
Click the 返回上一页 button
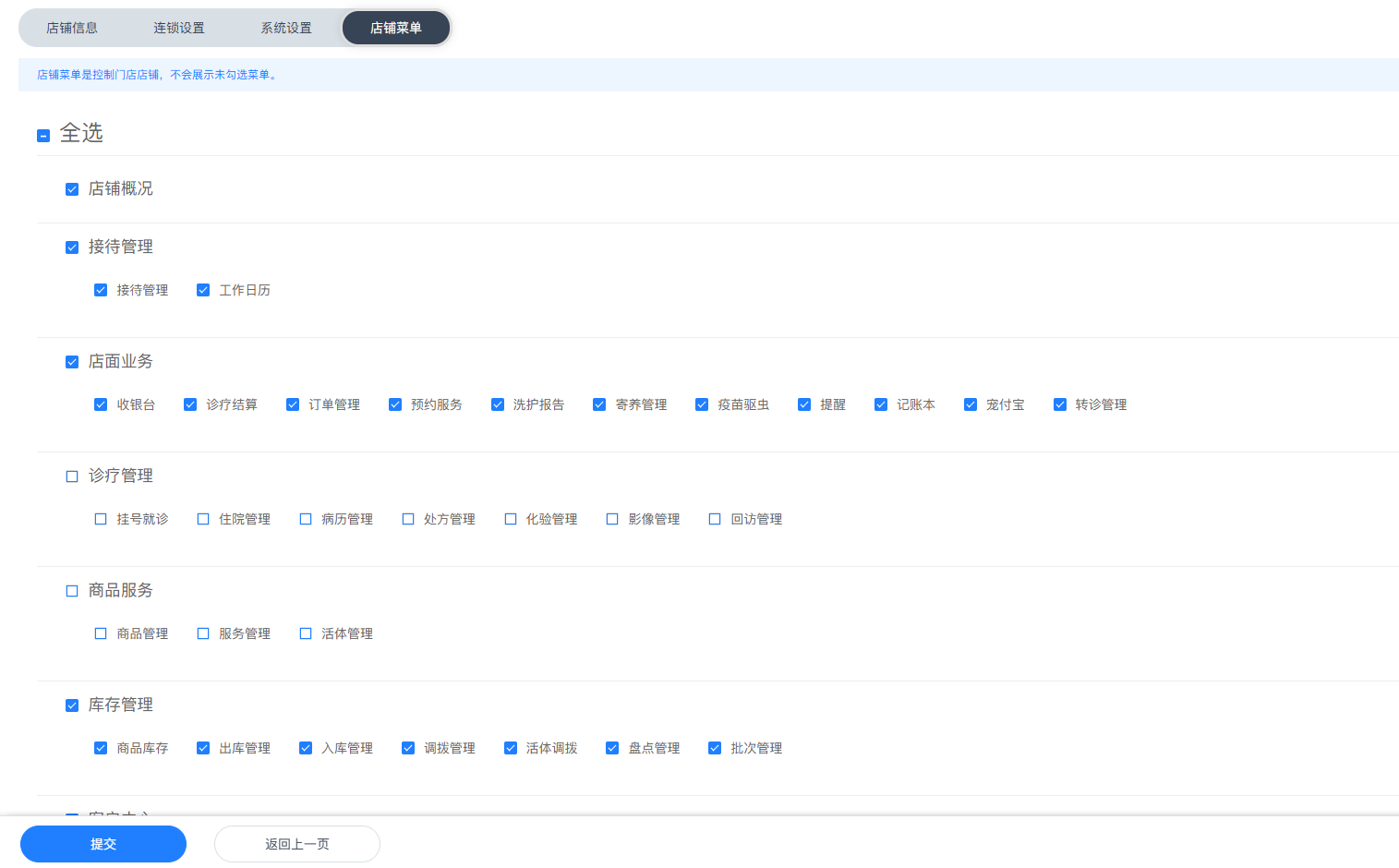coord(296,844)
